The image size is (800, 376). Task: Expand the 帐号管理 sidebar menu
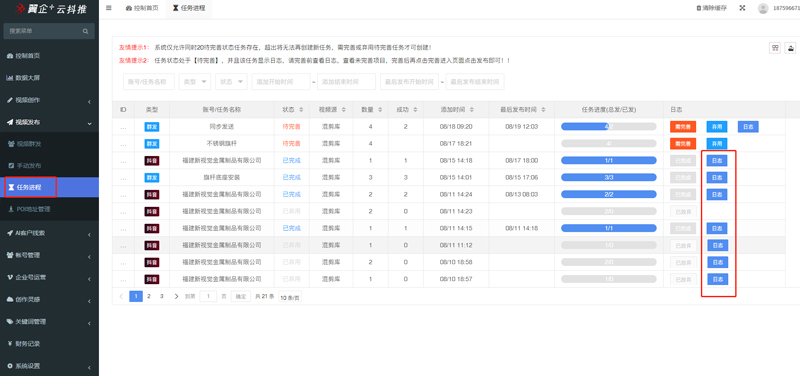point(49,255)
